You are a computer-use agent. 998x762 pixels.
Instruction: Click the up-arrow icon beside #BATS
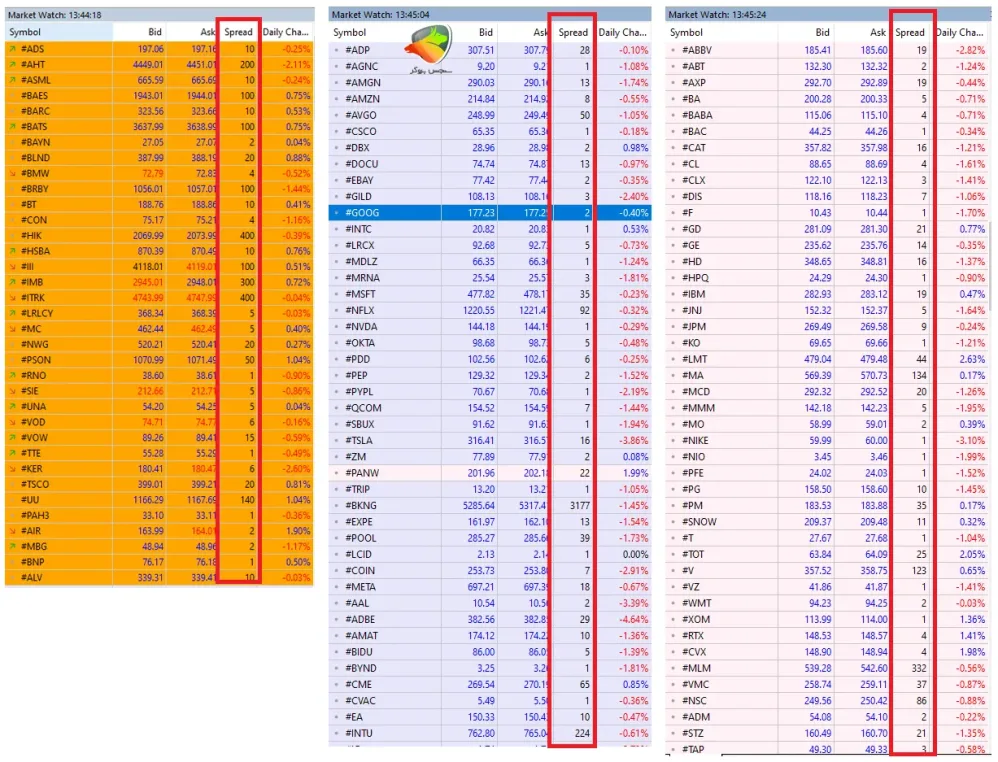(13, 127)
